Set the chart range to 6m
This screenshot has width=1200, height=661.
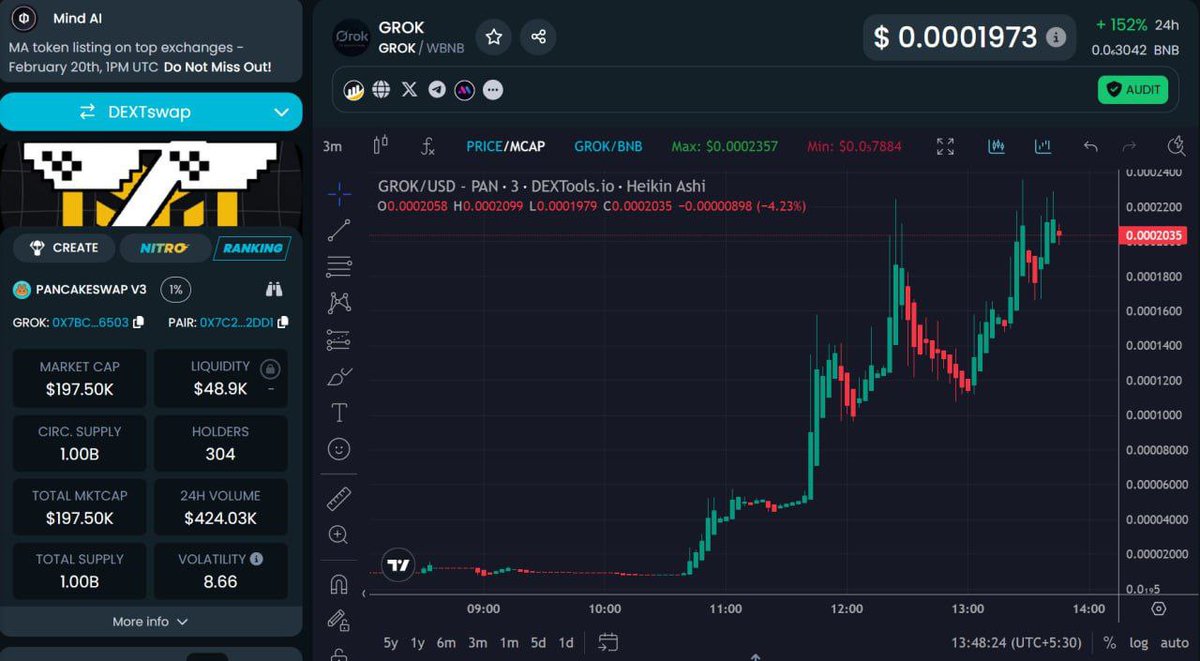pos(446,643)
